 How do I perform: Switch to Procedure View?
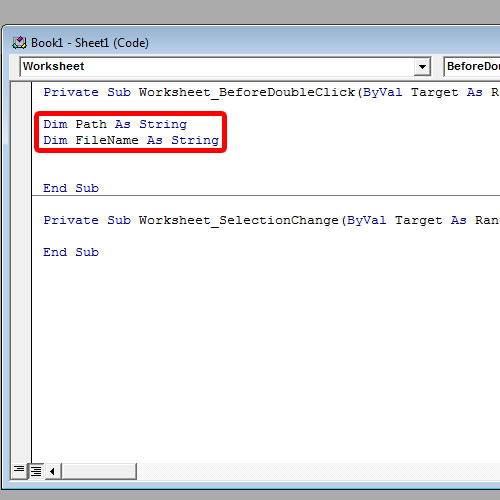click(x=19, y=471)
